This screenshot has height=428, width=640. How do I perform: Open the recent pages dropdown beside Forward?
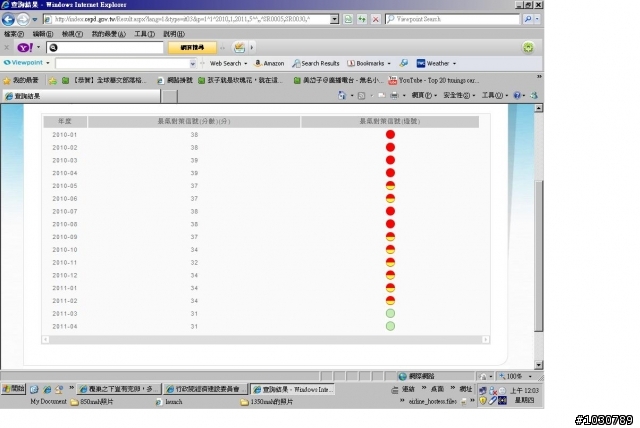point(35,19)
